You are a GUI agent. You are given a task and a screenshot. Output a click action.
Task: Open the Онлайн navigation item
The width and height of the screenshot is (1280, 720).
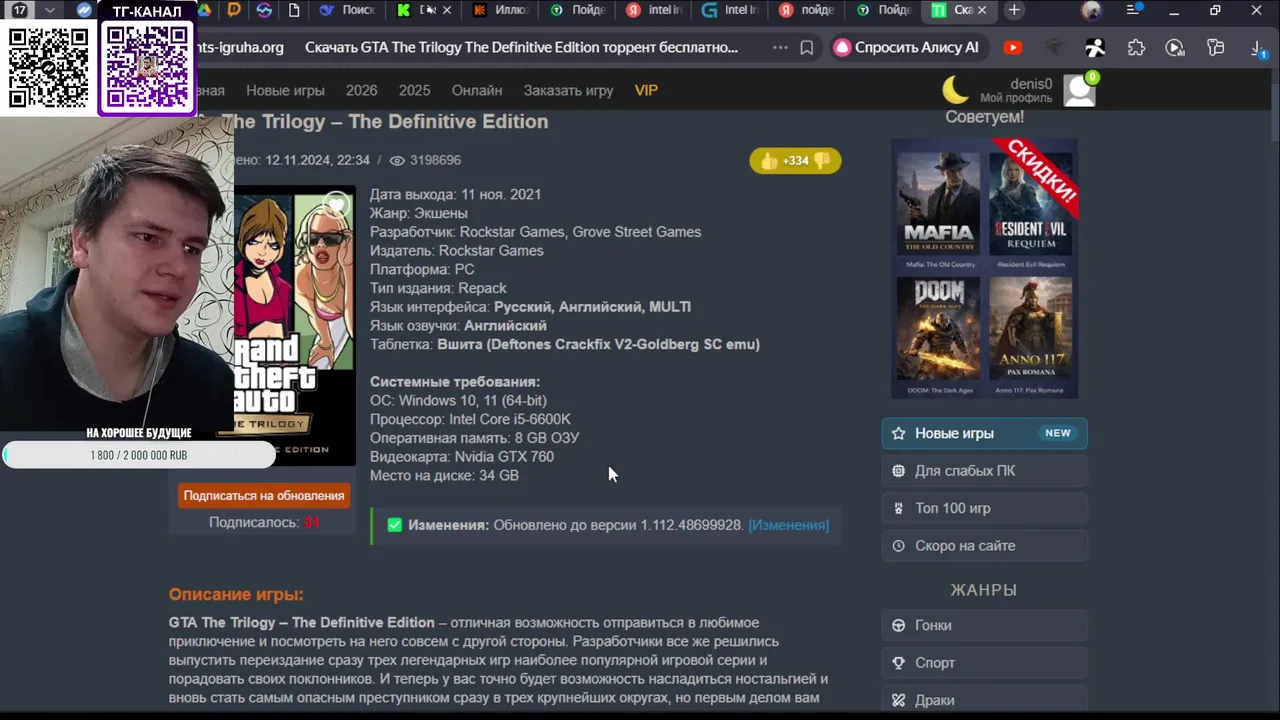click(x=477, y=90)
